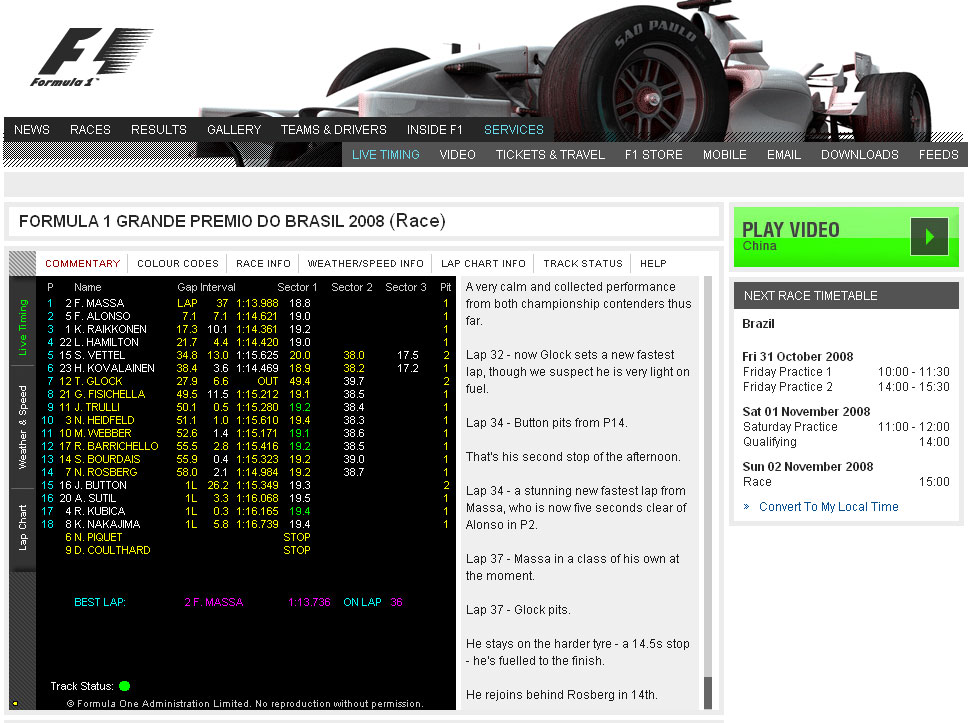The image size is (968, 723).
Task: Open TICKETS & TRAVEL submenu item
Action: tap(550, 155)
